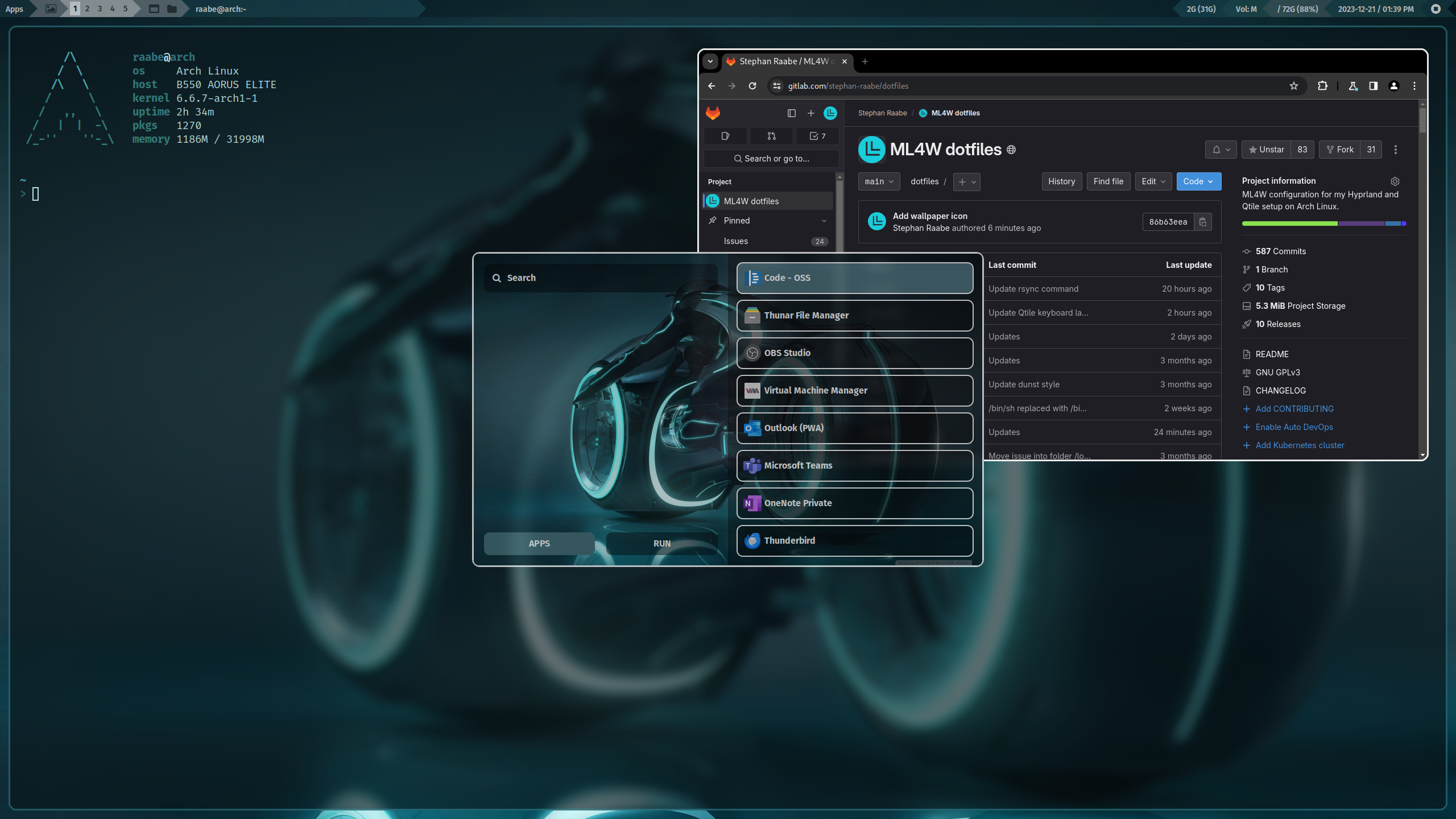The width and height of the screenshot is (1456, 819).
Task: Open repository History button
Action: click(1061, 181)
